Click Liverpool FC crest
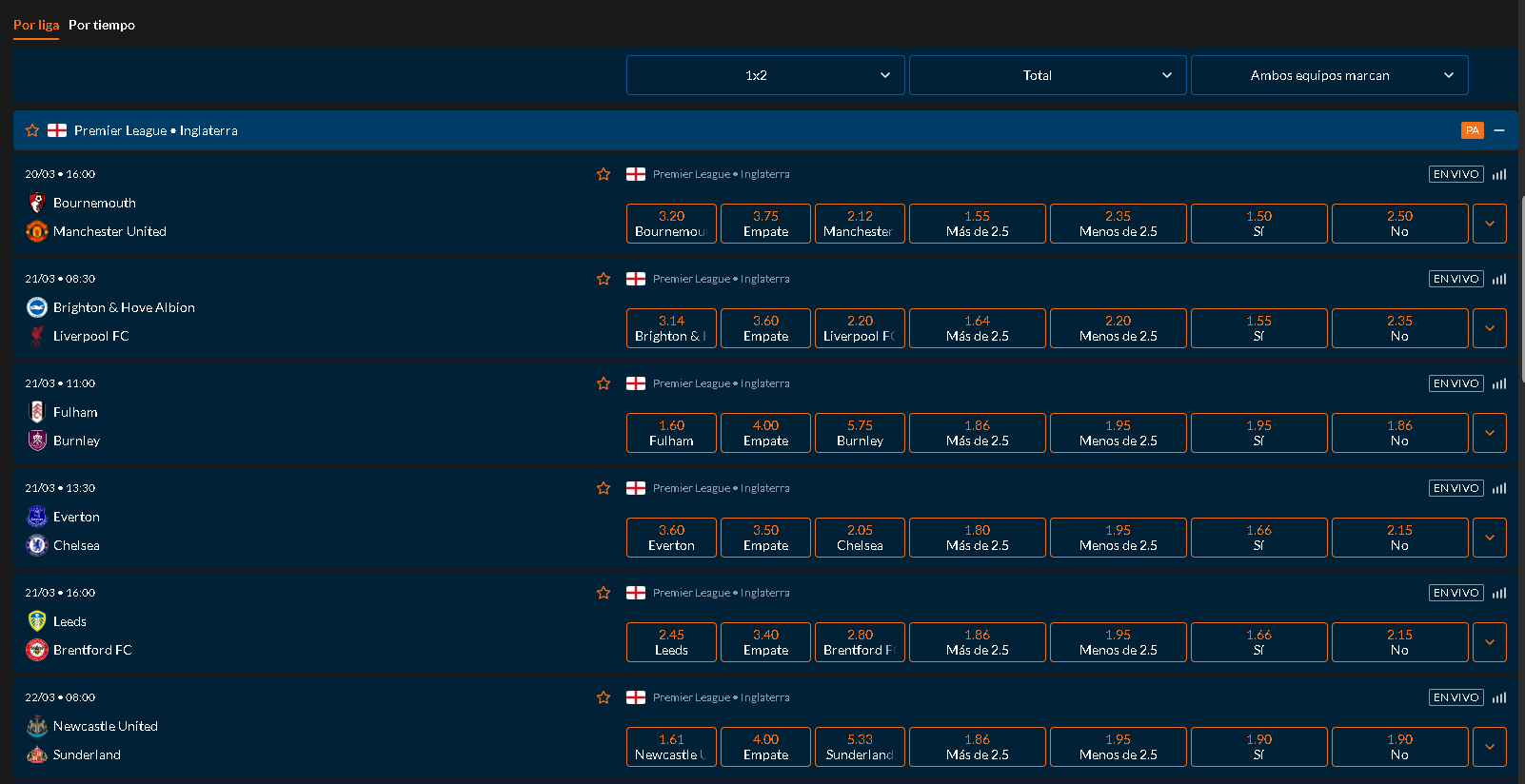Viewport: 1525px width, 784px height. 37,336
